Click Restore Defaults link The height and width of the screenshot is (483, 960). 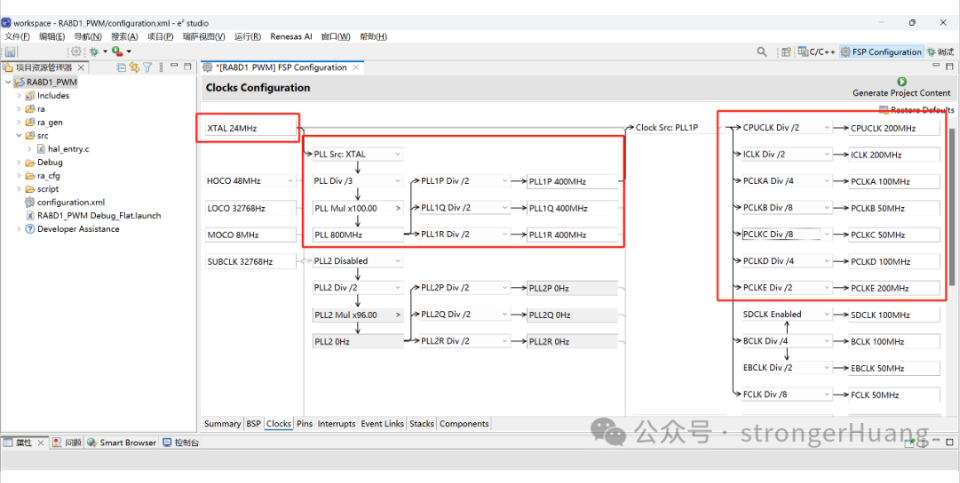[x=917, y=110]
